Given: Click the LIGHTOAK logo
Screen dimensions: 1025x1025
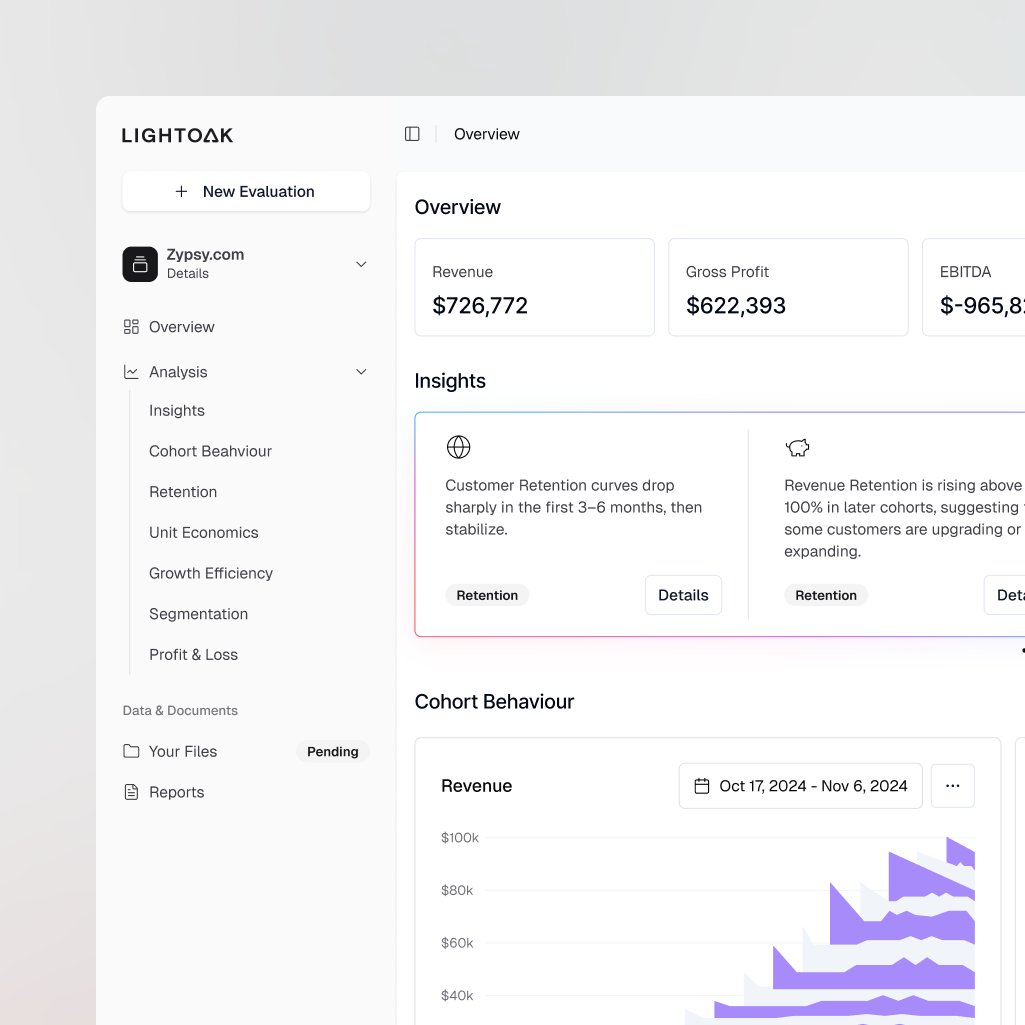Looking at the screenshot, I should point(177,135).
